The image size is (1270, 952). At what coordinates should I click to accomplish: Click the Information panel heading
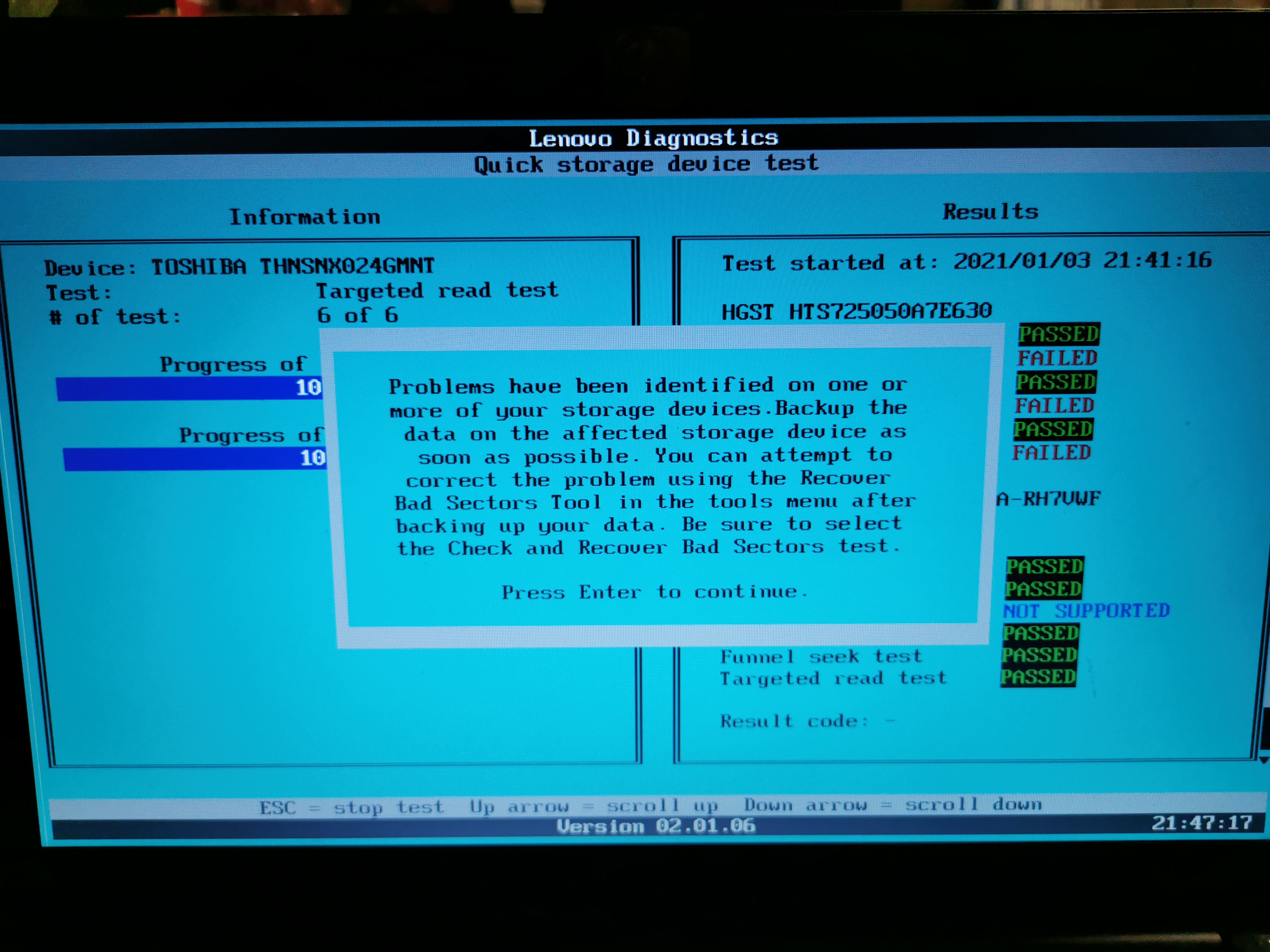click(x=304, y=217)
